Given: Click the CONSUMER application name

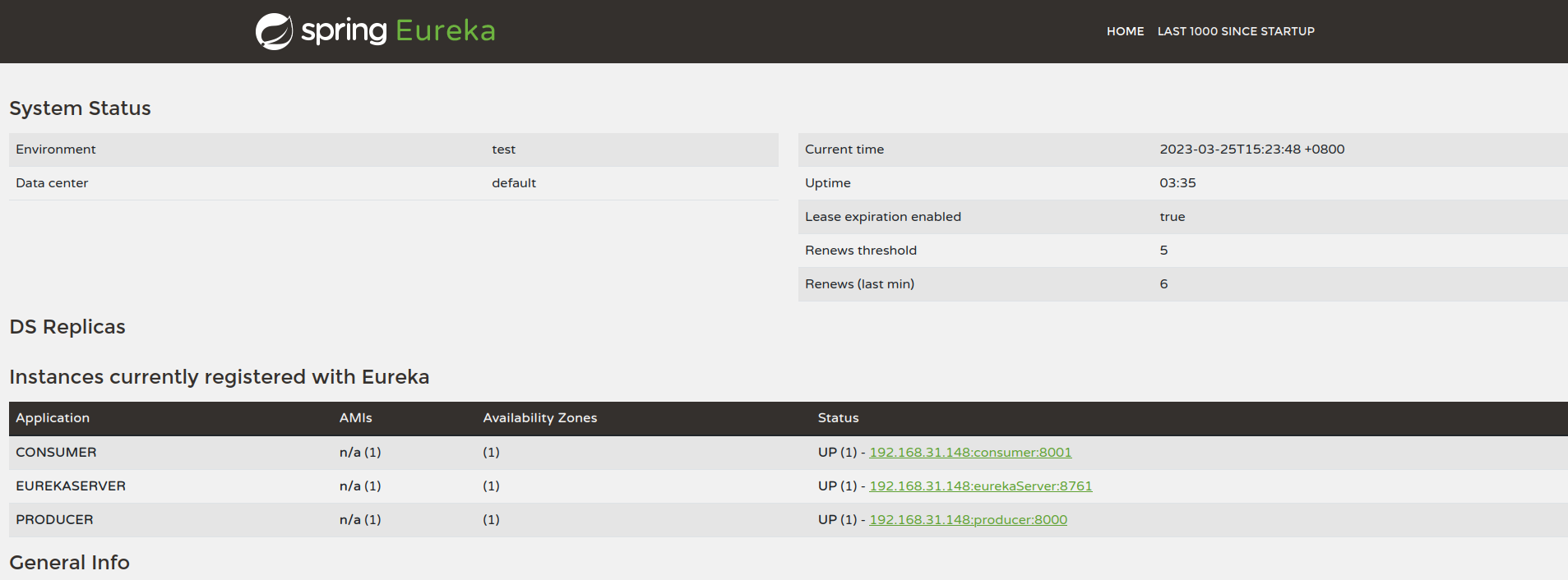Looking at the screenshot, I should pos(56,453).
